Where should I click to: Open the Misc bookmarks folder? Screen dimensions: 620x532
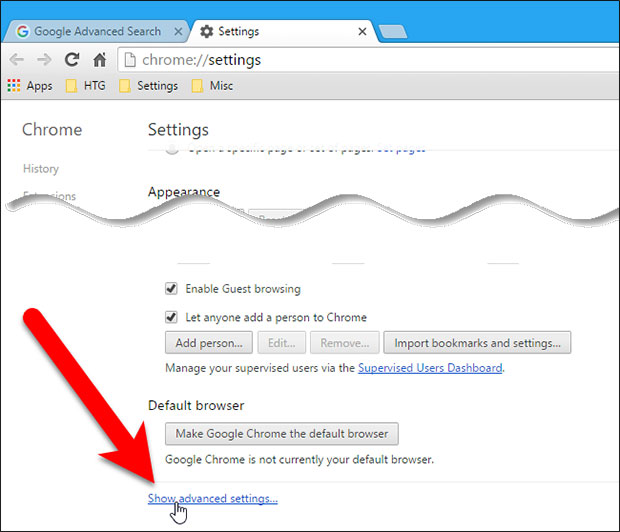(x=212, y=86)
